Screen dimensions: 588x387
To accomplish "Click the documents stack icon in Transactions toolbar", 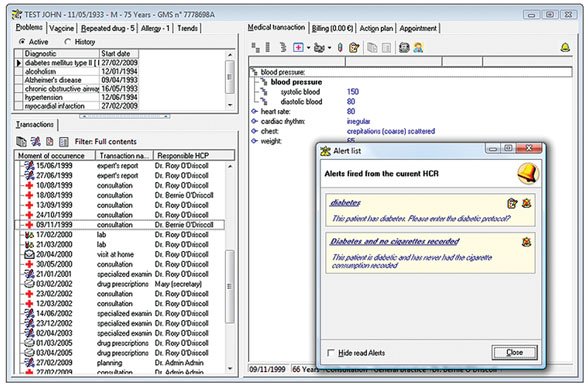I will 21,141.
